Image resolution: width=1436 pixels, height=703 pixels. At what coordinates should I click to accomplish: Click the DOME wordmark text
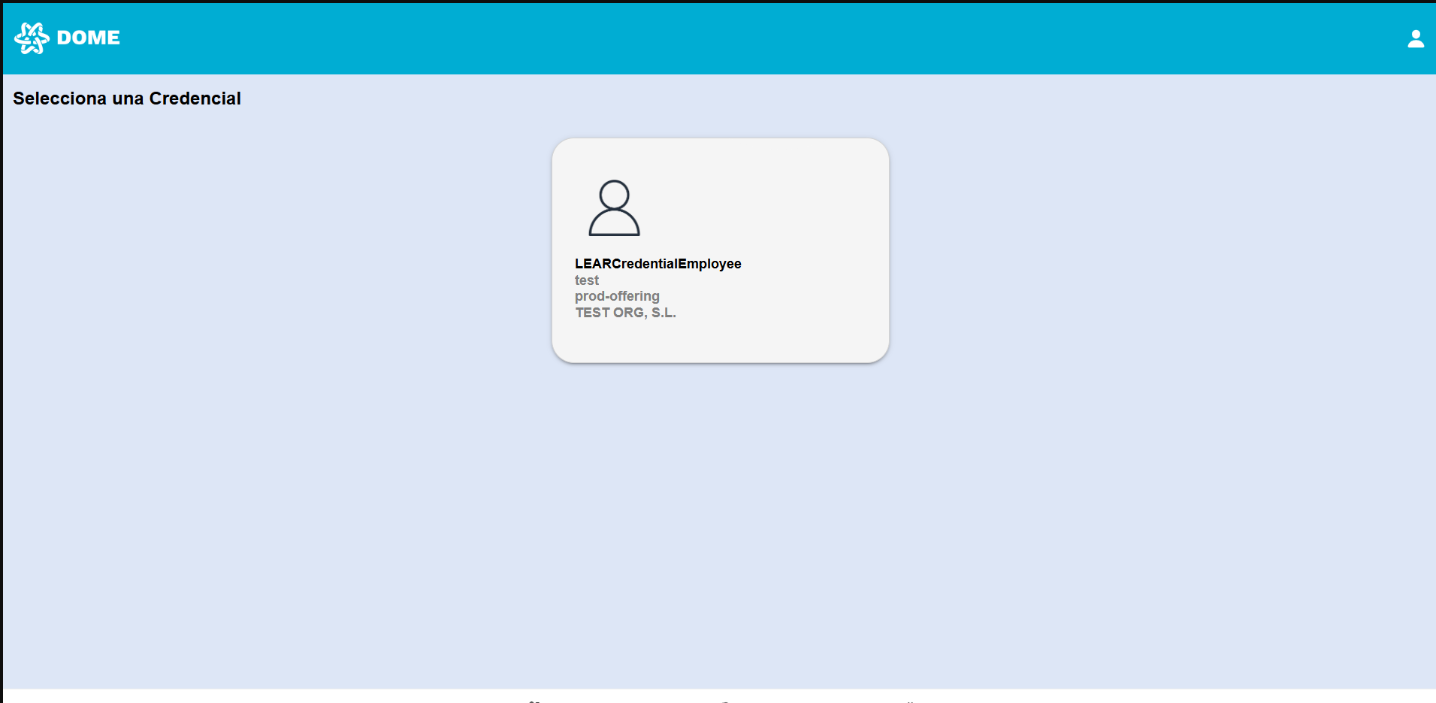[x=88, y=38]
